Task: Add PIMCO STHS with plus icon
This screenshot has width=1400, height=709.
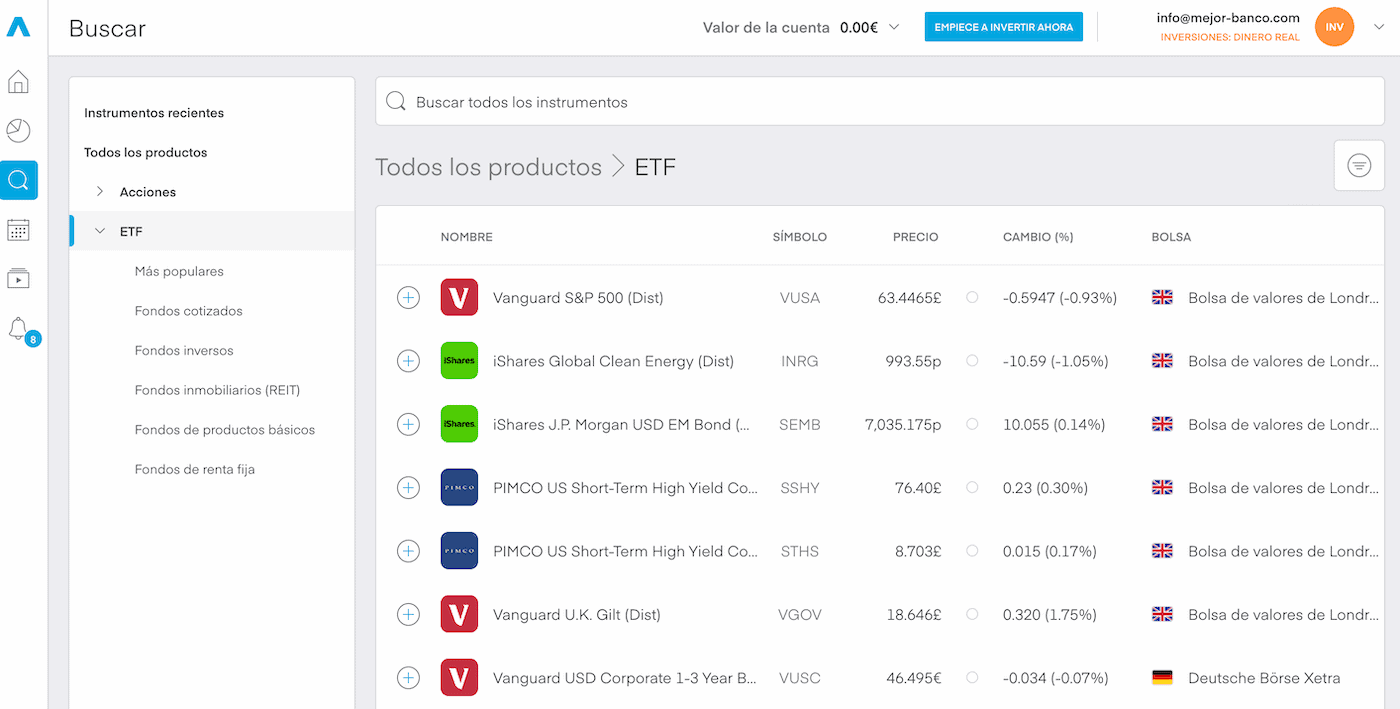Action: [408, 551]
